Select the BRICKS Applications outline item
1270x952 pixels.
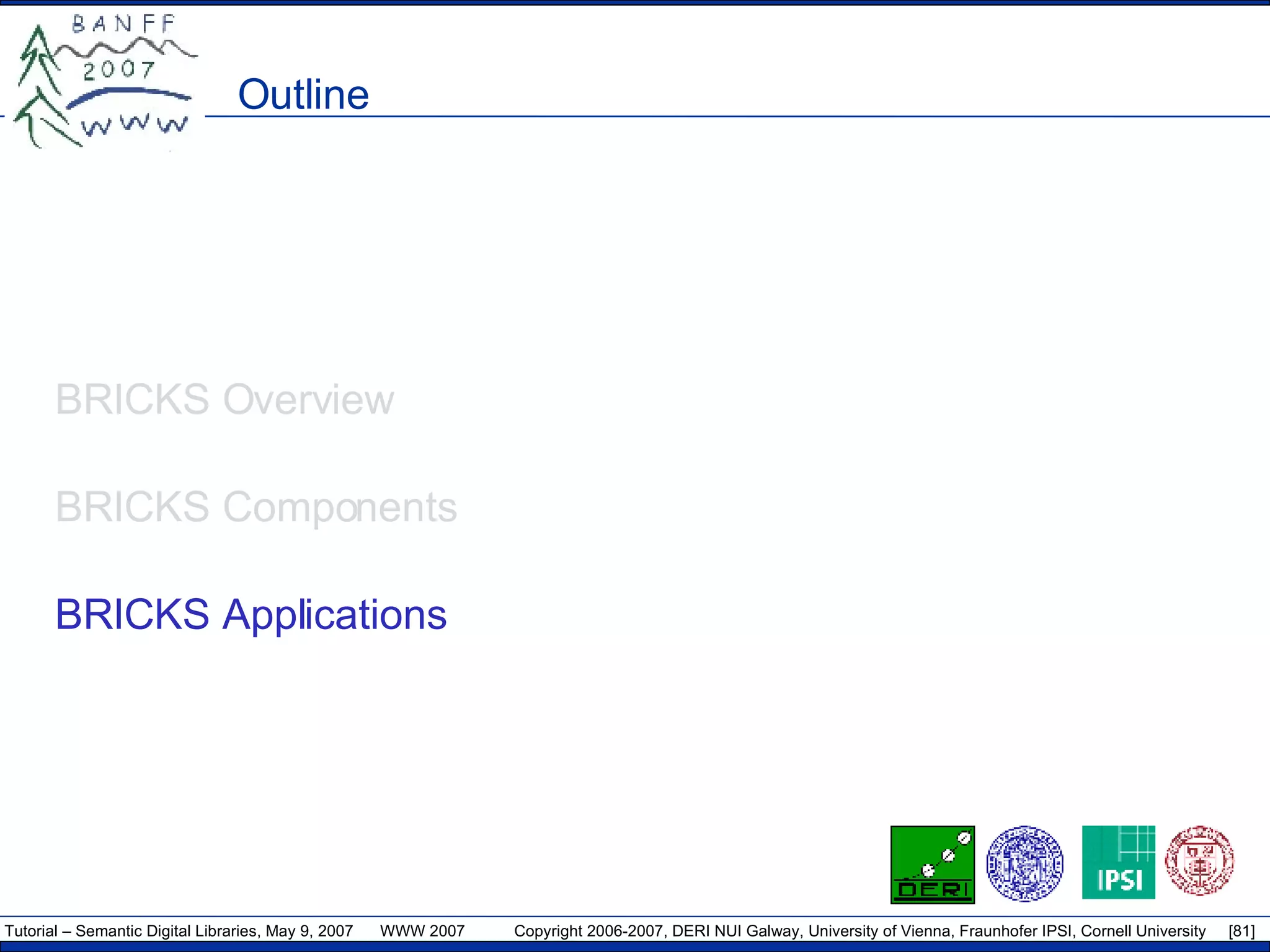[251, 615]
